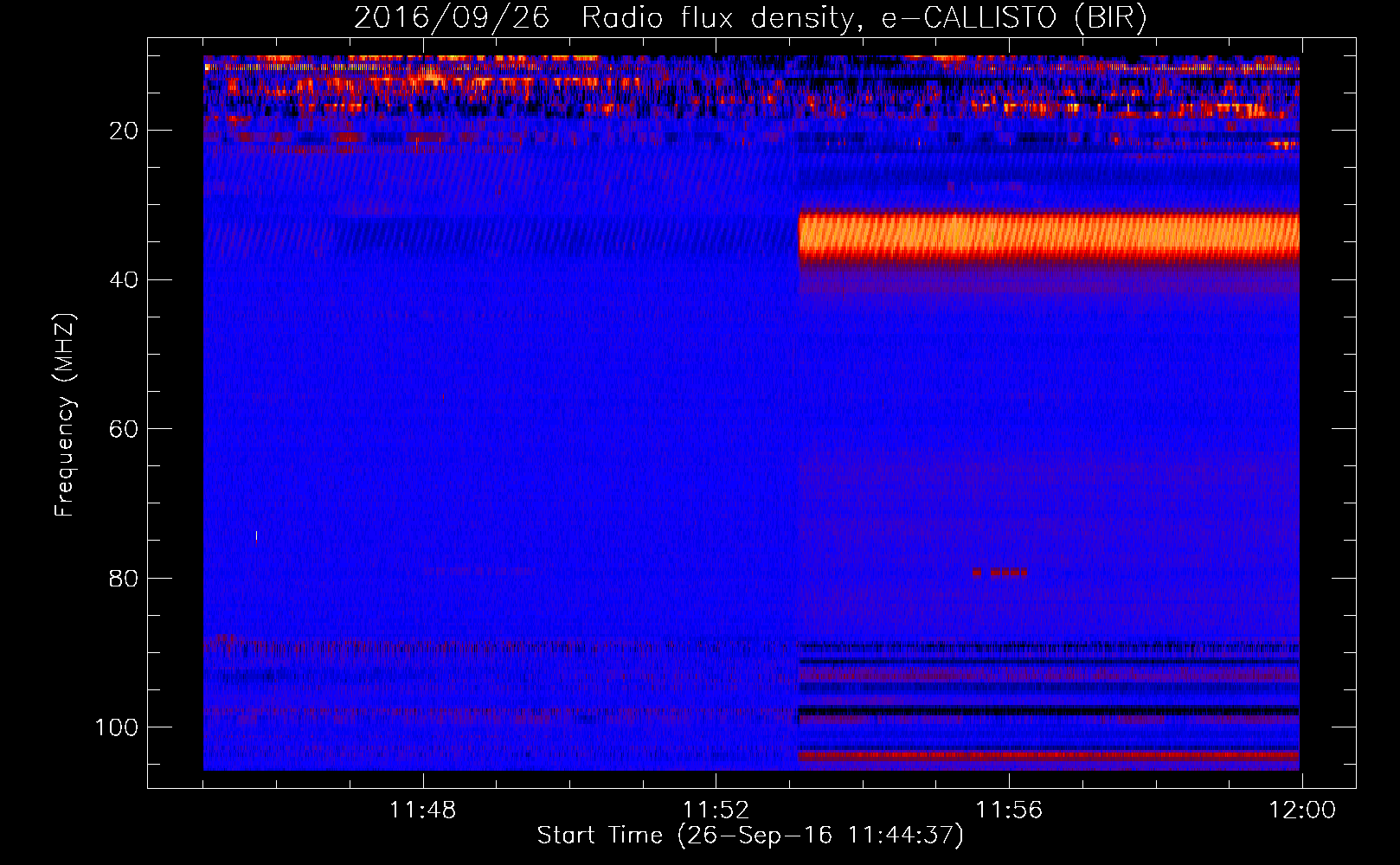Click the 11:52 time tick label

tap(716, 811)
